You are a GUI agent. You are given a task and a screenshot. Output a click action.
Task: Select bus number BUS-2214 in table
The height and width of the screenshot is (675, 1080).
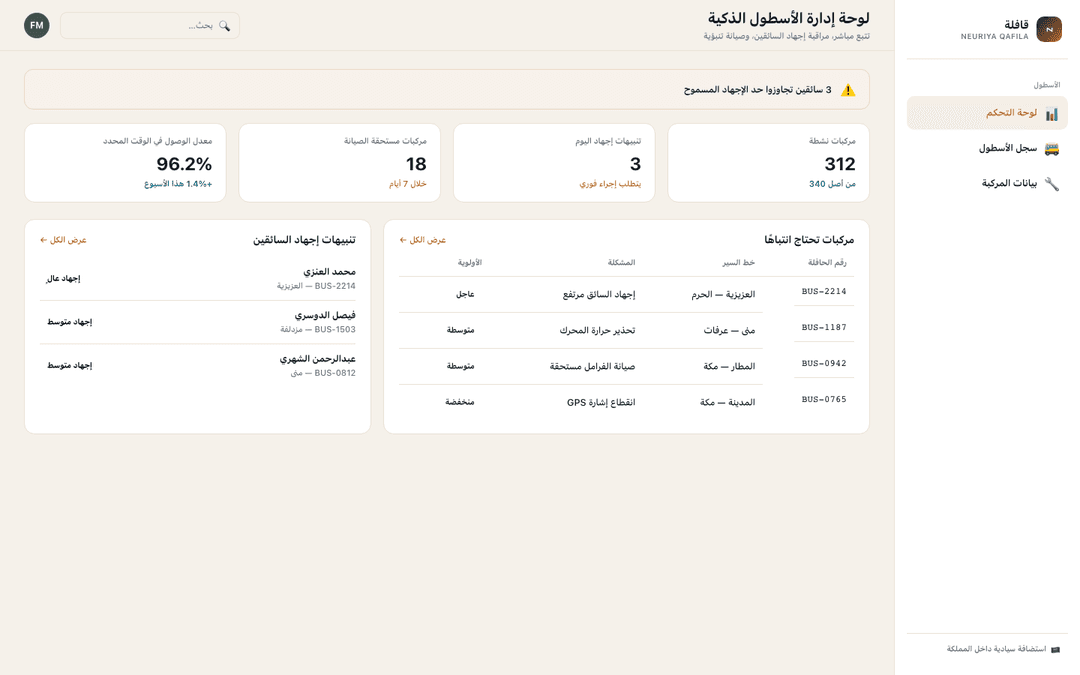coord(824,291)
